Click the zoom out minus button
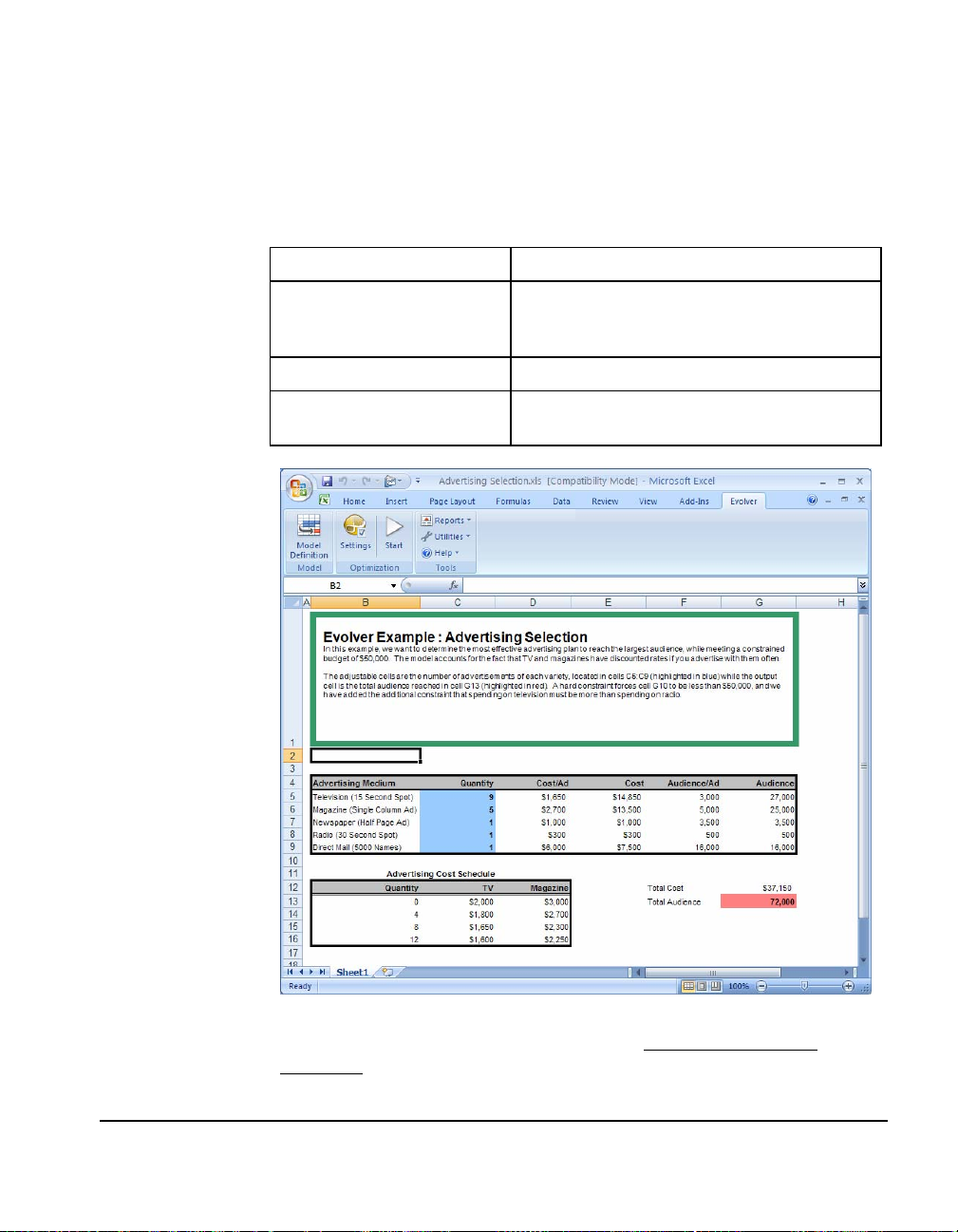This screenshot has width=958, height=1232. tap(761, 986)
